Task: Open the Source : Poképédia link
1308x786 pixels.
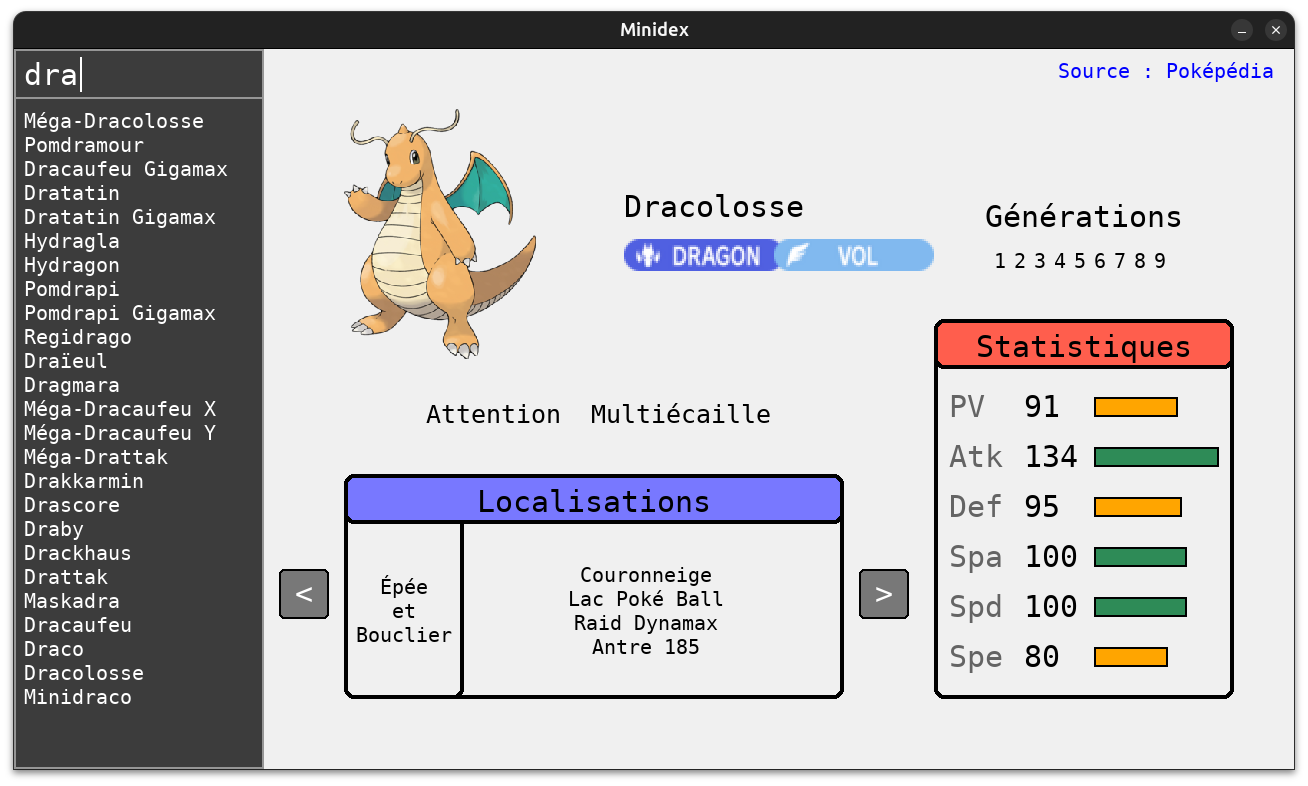Action: [x=1166, y=71]
